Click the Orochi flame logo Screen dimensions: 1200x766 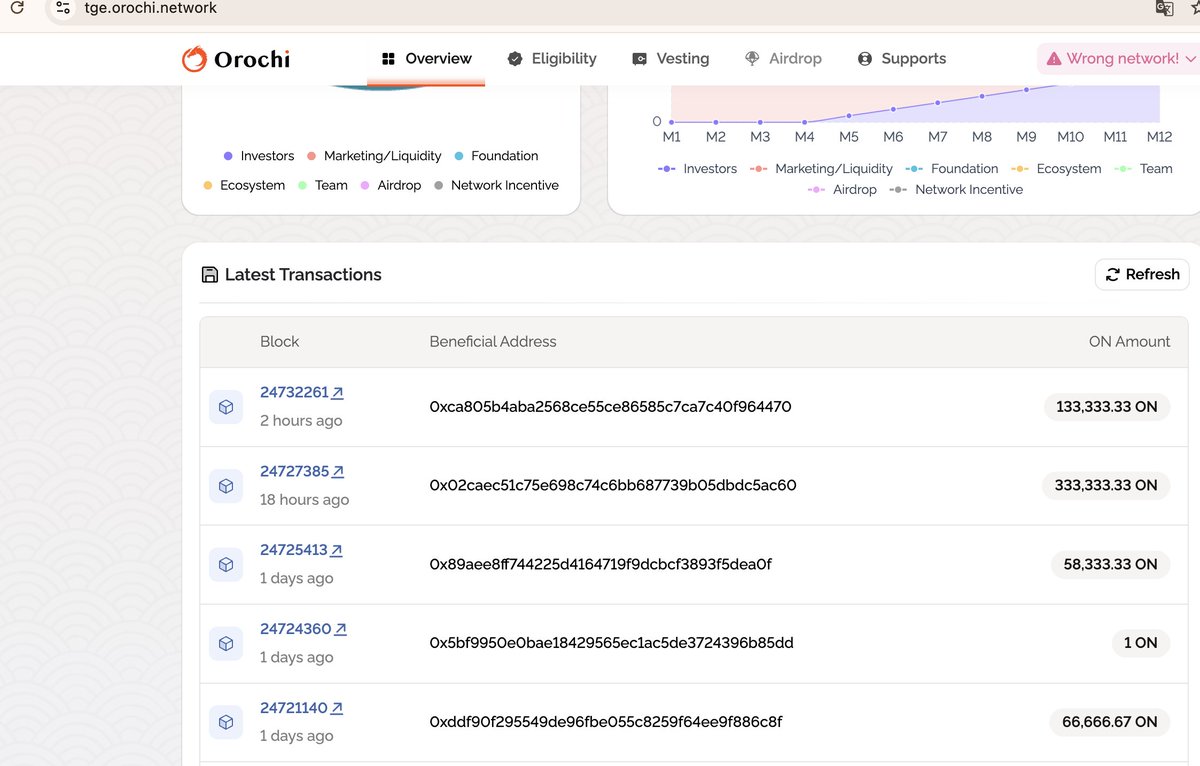click(x=194, y=59)
